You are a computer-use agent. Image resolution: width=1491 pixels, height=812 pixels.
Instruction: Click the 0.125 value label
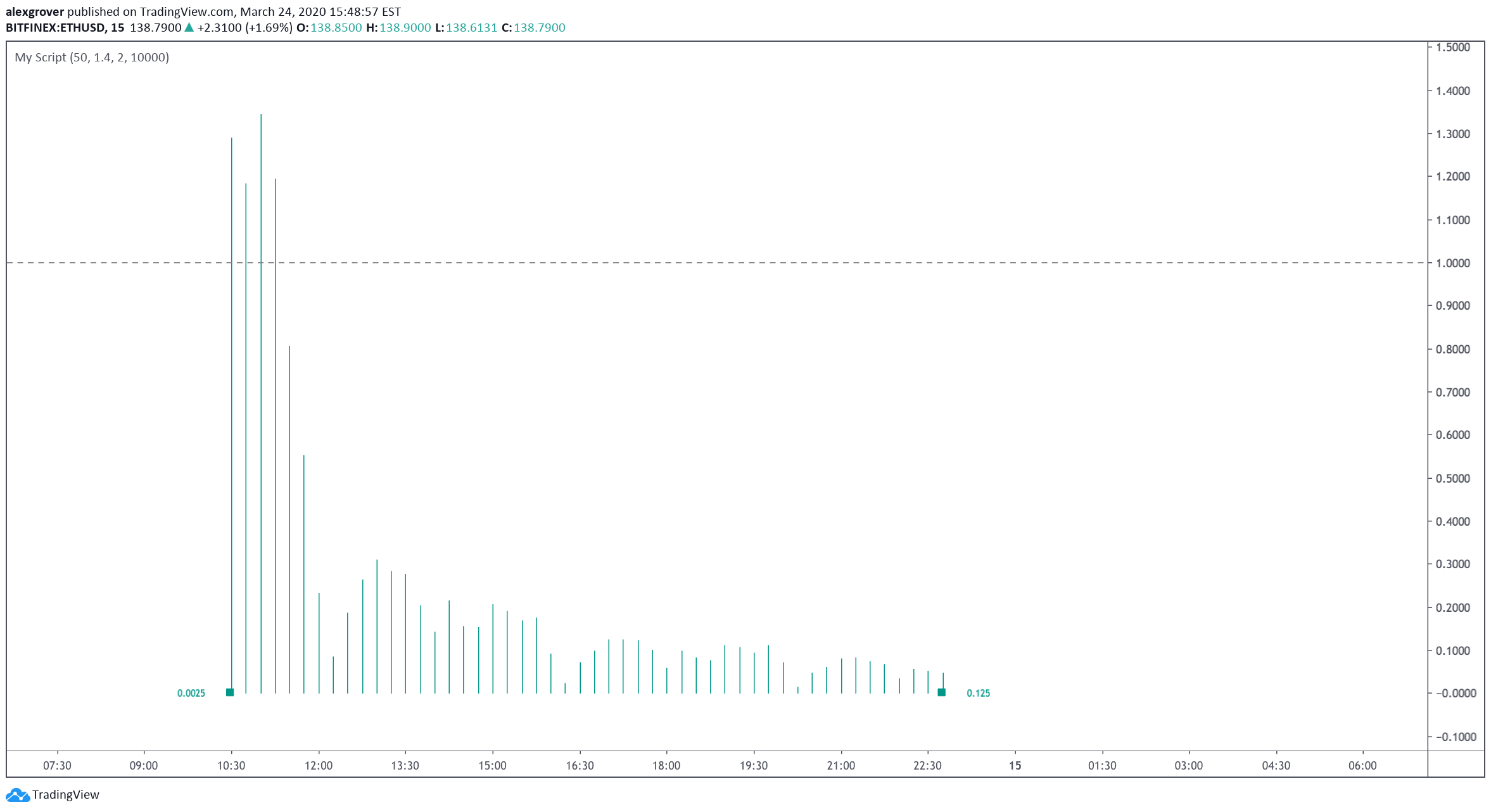(979, 693)
